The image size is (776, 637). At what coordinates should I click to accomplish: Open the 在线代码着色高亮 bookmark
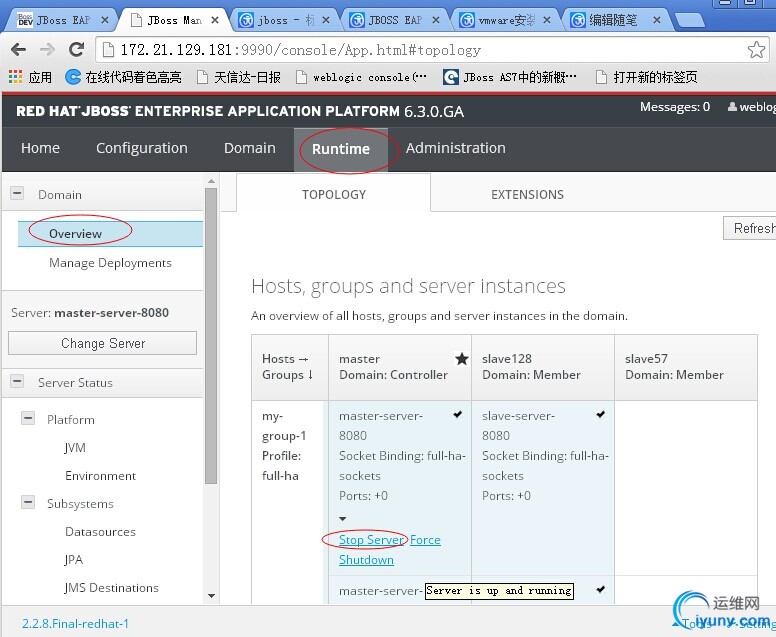[x=124, y=77]
